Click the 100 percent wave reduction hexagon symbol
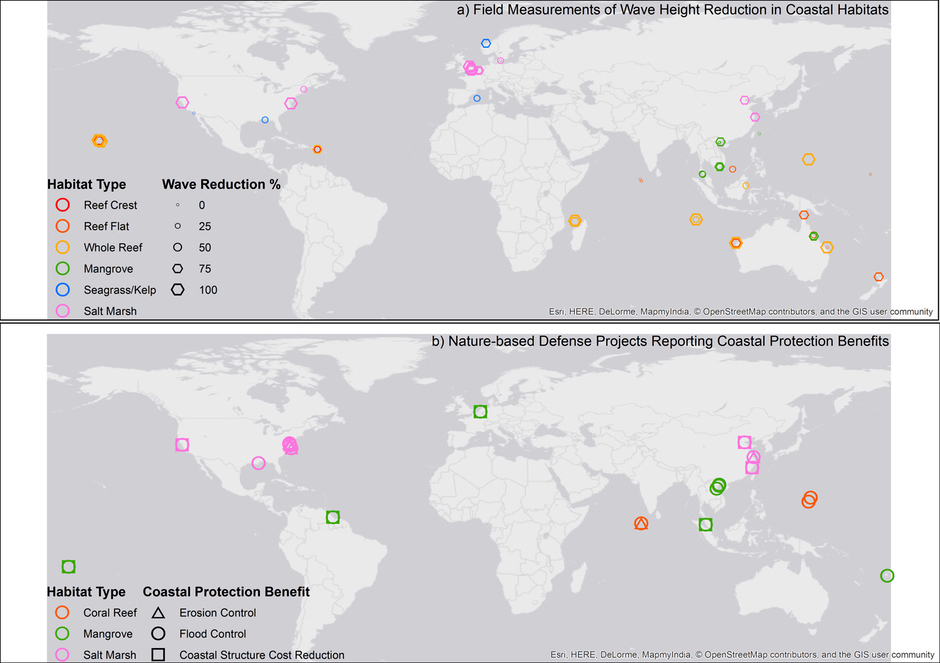The width and height of the screenshot is (940, 663). pos(177,290)
